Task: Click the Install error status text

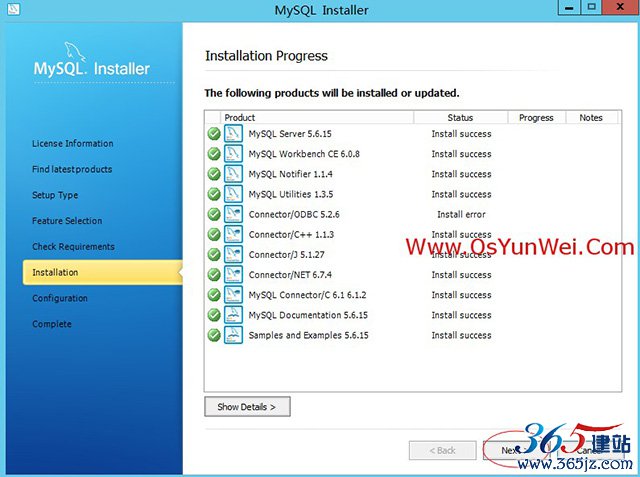Action: (x=461, y=214)
